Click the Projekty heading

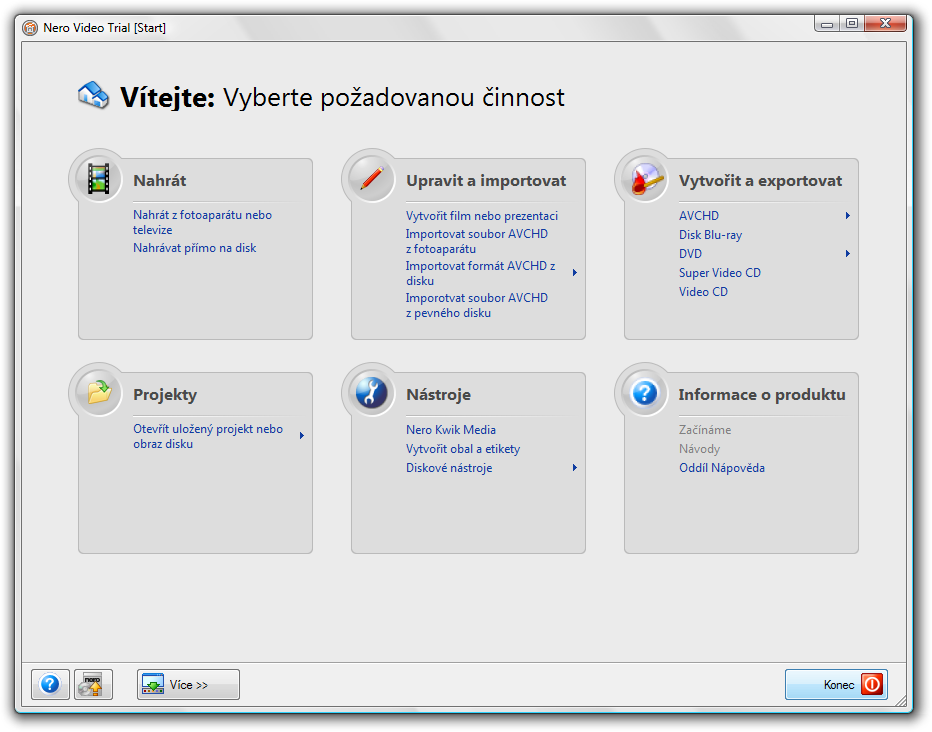[165, 395]
